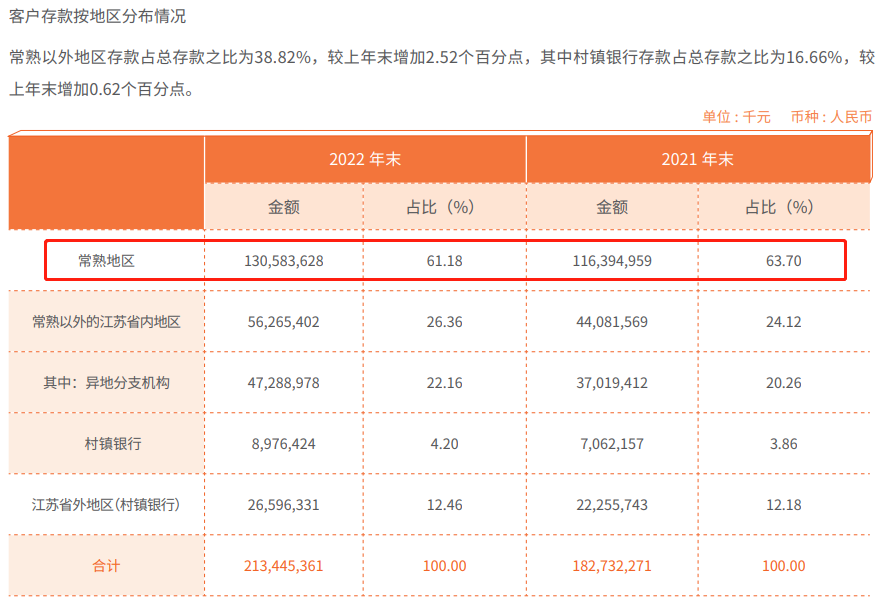This screenshot has width=884, height=610.
Task: Select the 合计 total row label
Action: [106, 565]
